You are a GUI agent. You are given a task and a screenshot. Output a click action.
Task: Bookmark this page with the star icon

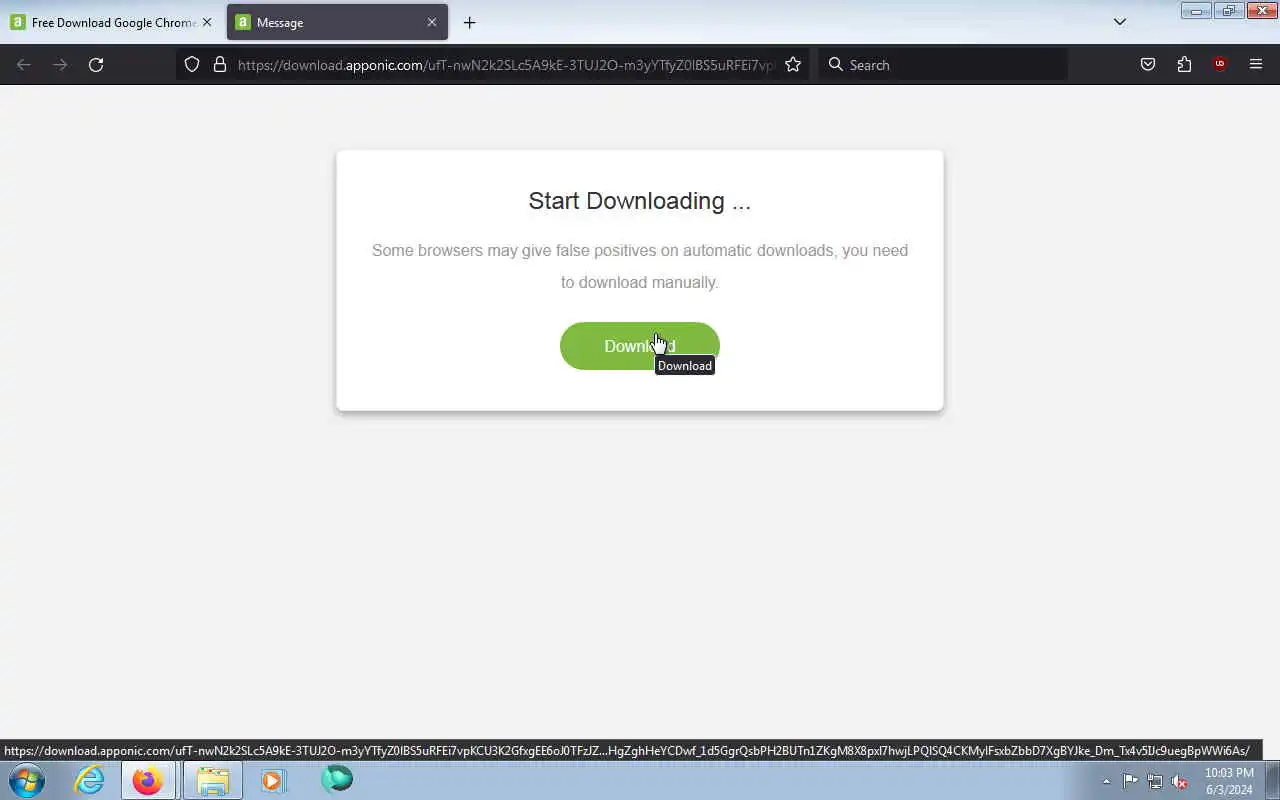[793, 65]
